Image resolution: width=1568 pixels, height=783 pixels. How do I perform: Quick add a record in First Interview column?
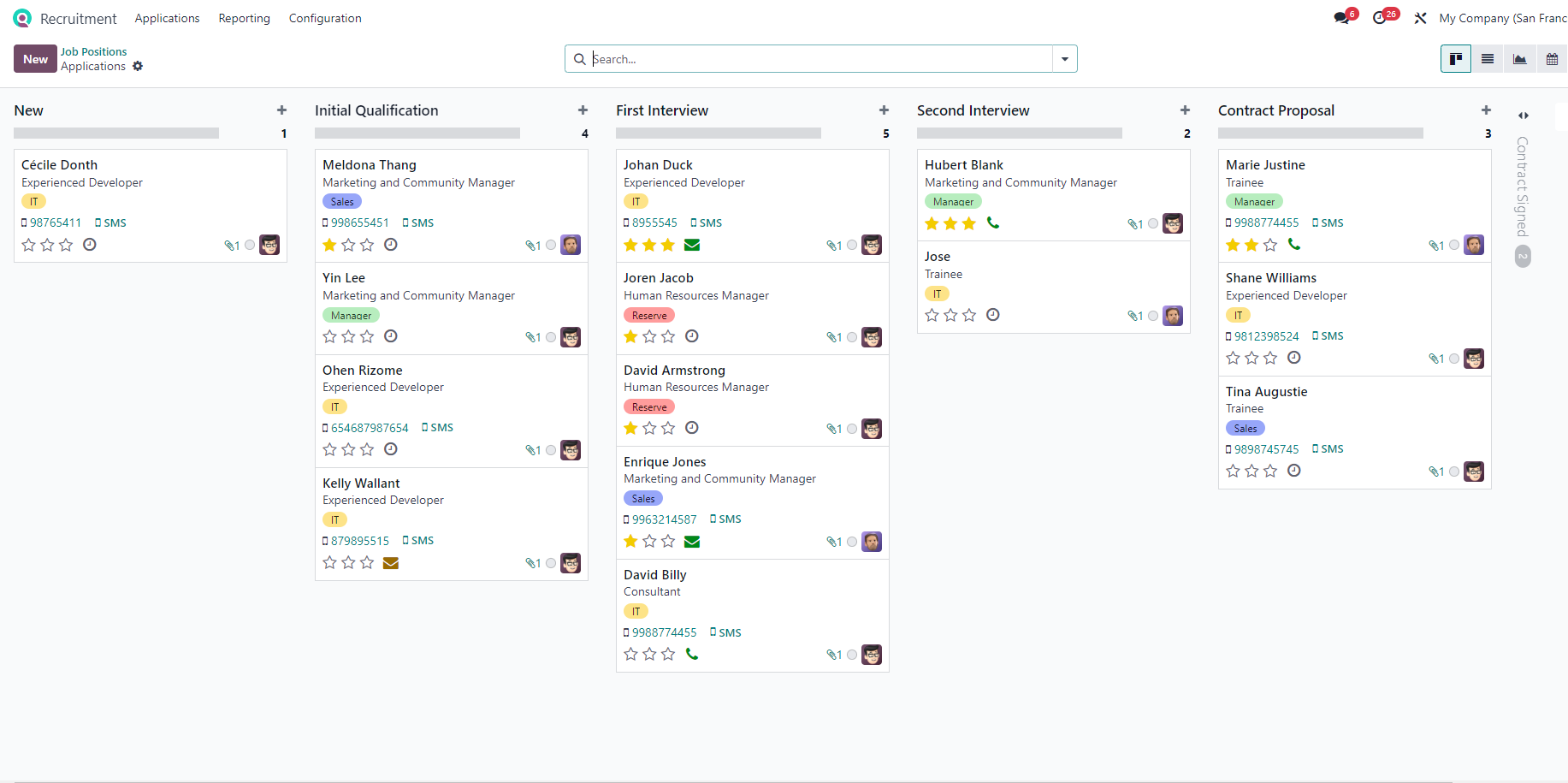[x=884, y=110]
